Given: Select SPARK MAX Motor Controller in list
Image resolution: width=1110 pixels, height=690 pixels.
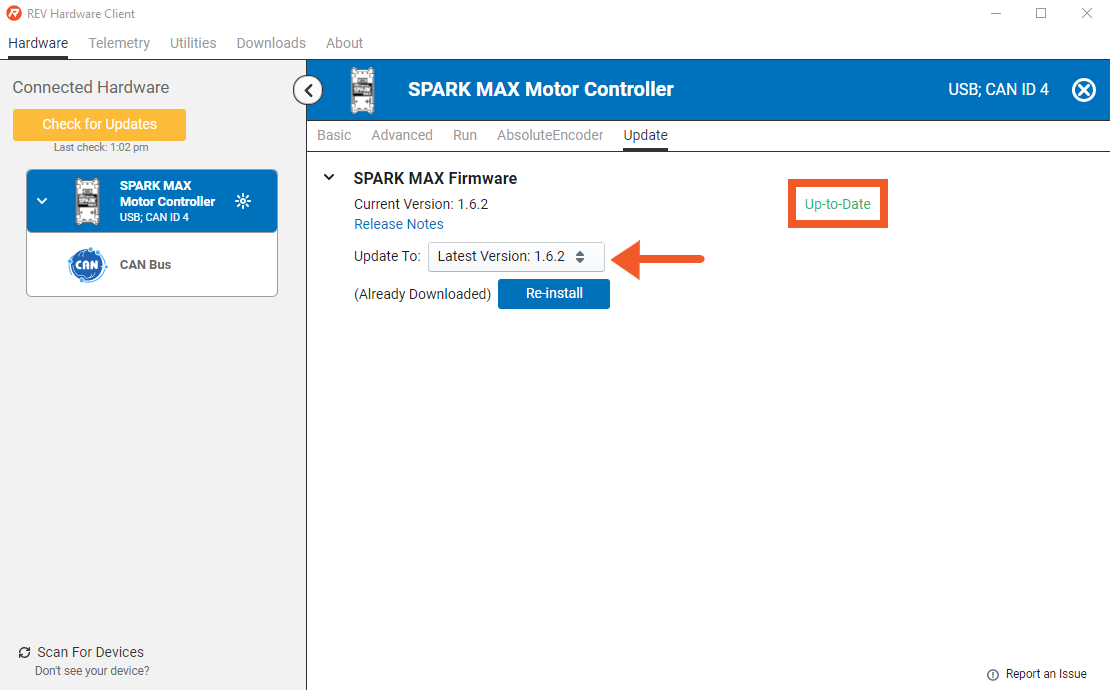Looking at the screenshot, I should pyautogui.click(x=151, y=201).
